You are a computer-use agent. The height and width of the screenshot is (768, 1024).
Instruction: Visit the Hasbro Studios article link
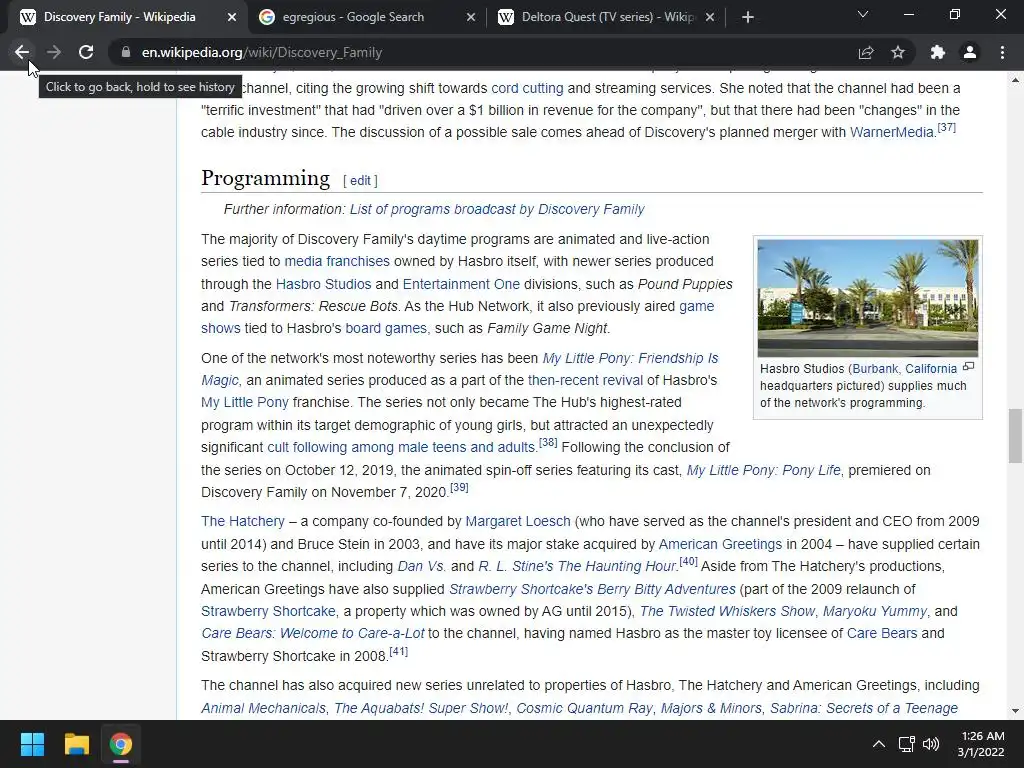pyautogui.click(x=323, y=284)
